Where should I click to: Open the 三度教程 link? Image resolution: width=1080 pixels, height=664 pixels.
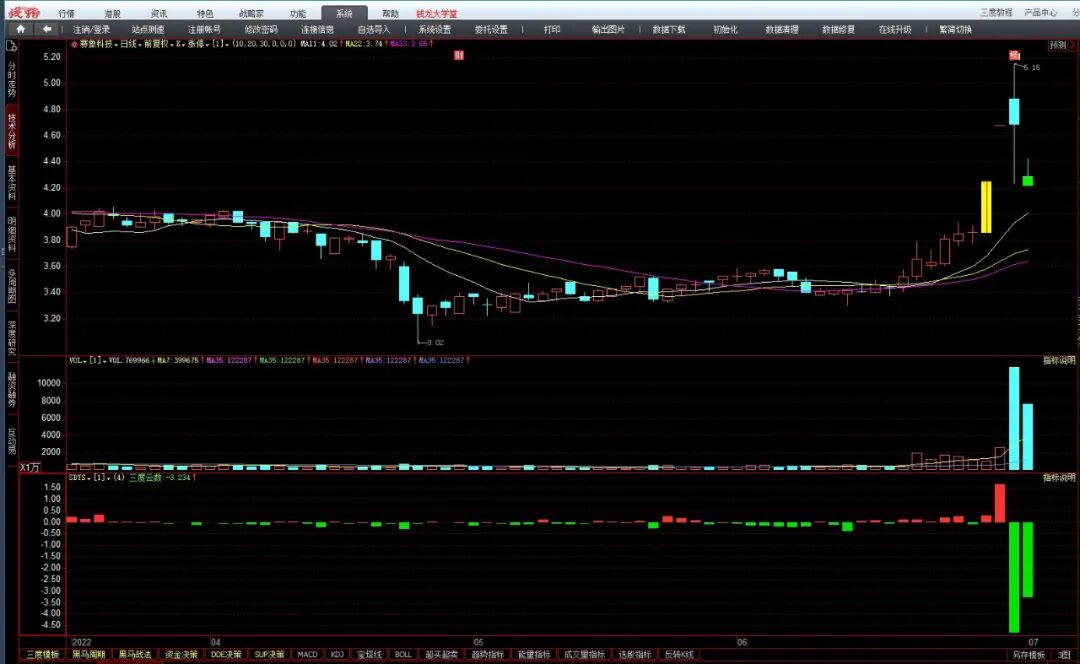click(x=996, y=12)
